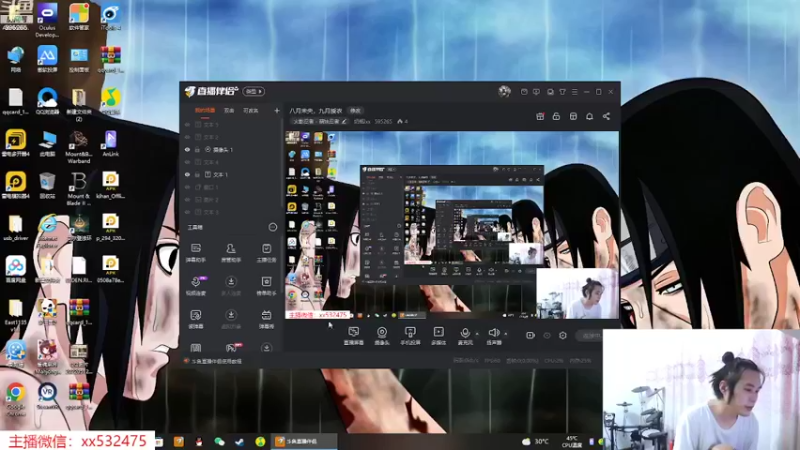Open the AnLink desktop icon
This screenshot has width=800, height=450.
(110, 143)
